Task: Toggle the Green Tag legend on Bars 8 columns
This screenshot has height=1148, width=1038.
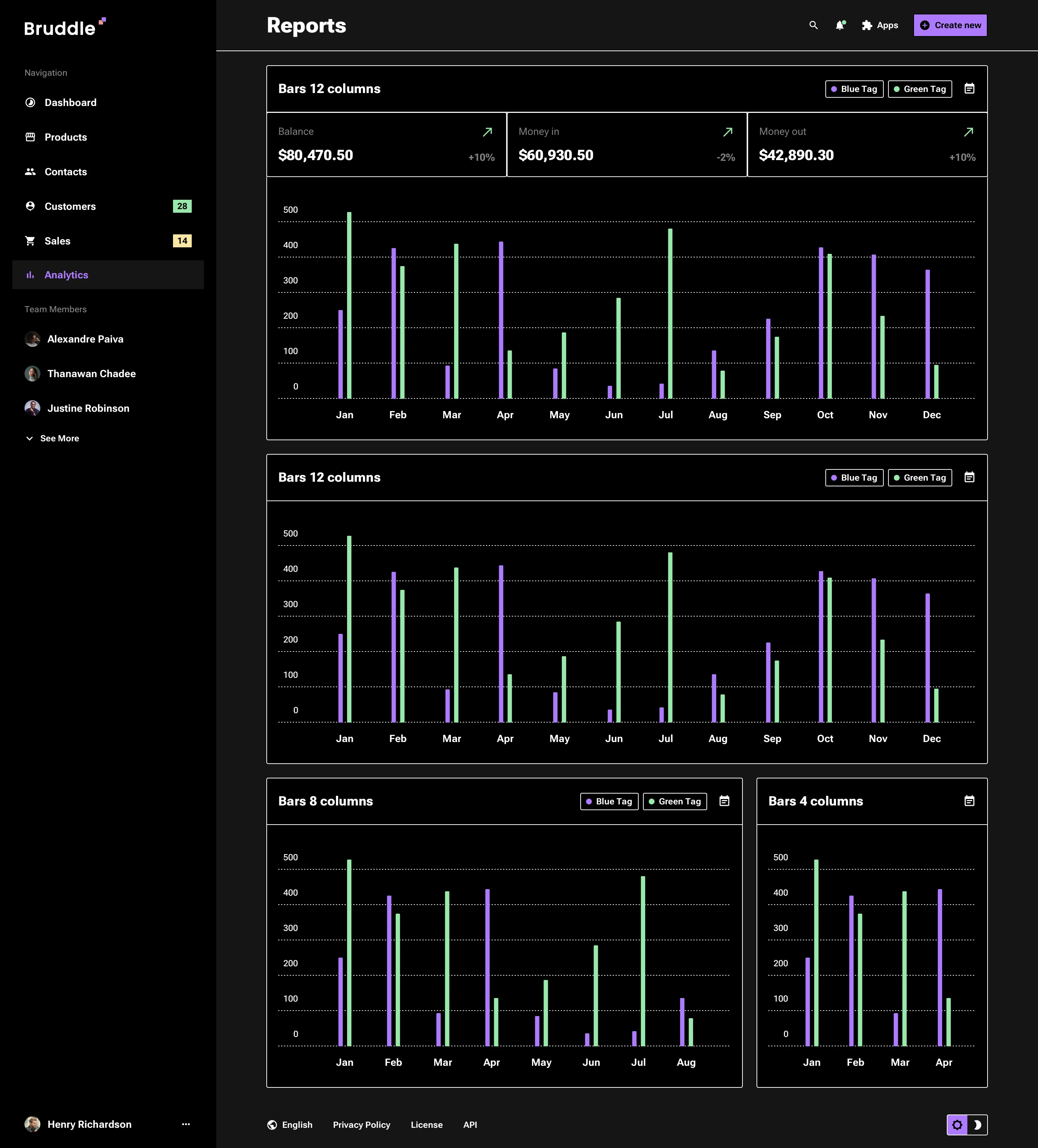Action: coord(674,801)
